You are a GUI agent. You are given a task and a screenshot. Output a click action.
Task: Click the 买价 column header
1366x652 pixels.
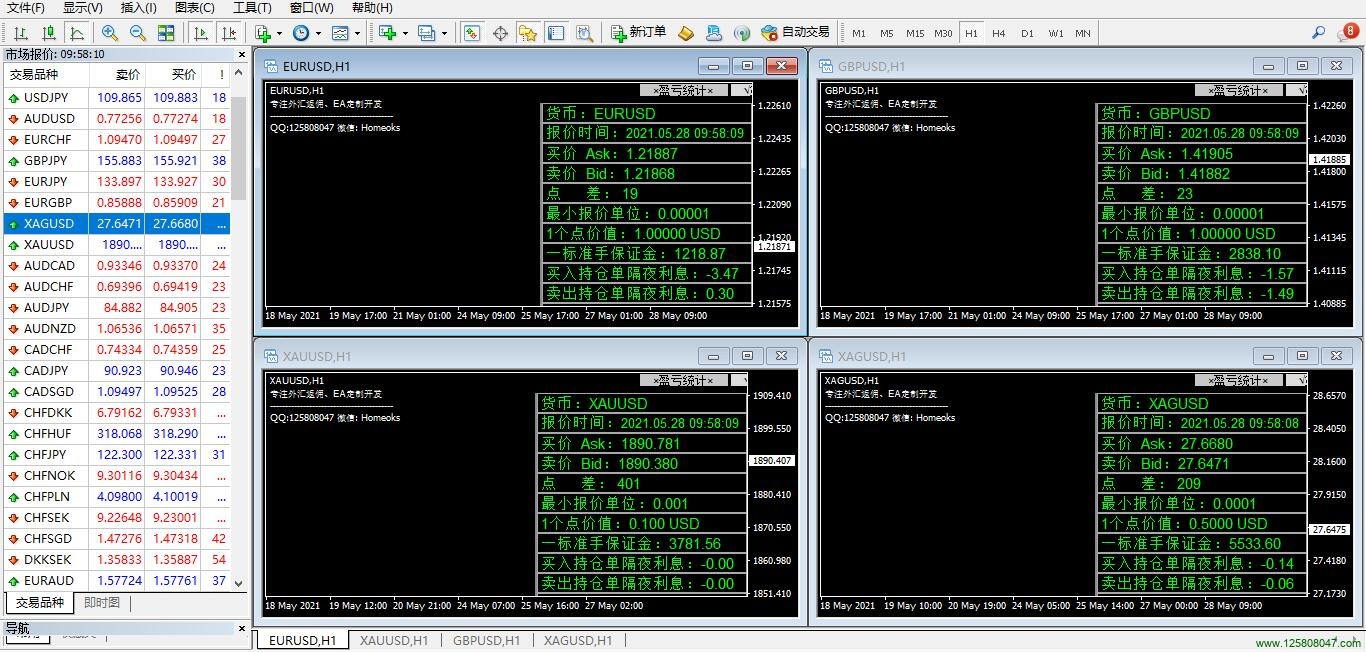(173, 75)
